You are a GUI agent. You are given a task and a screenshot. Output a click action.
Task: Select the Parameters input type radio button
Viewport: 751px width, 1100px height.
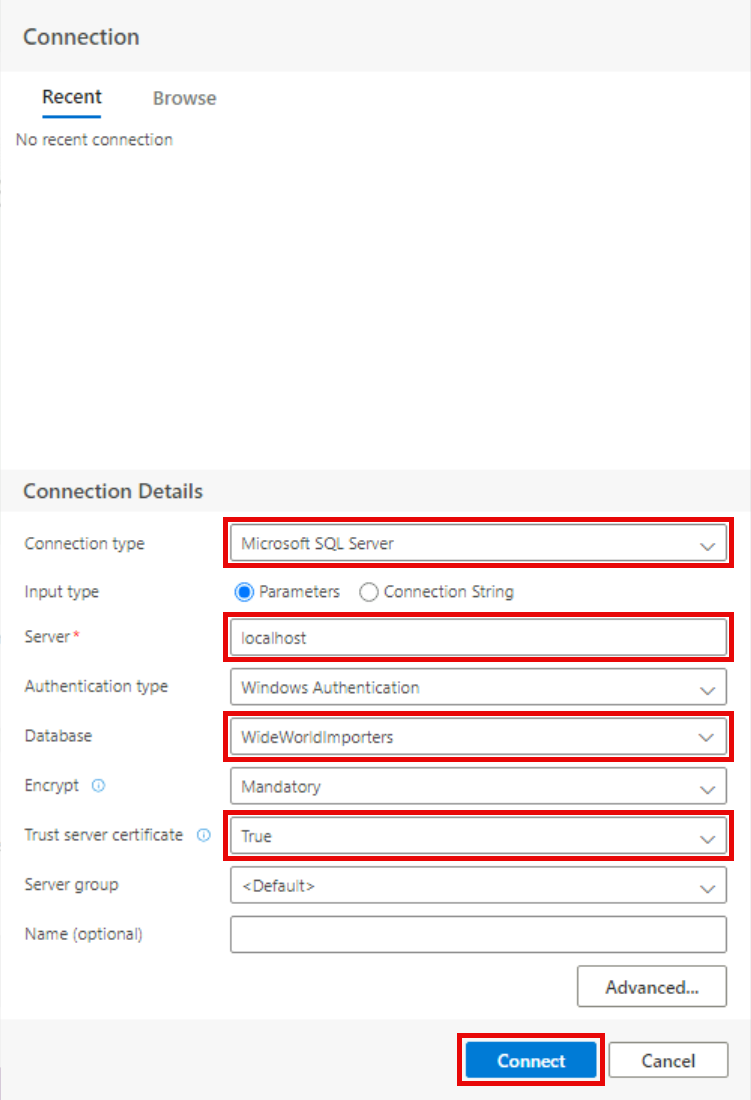tap(244, 592)
